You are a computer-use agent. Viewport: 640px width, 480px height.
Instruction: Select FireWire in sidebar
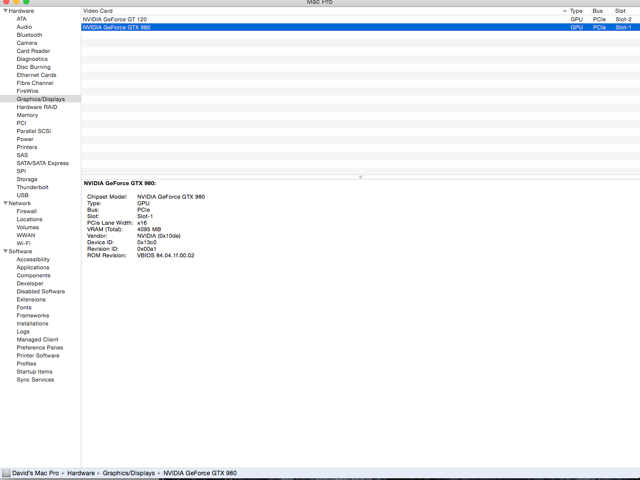pos(27,91)
